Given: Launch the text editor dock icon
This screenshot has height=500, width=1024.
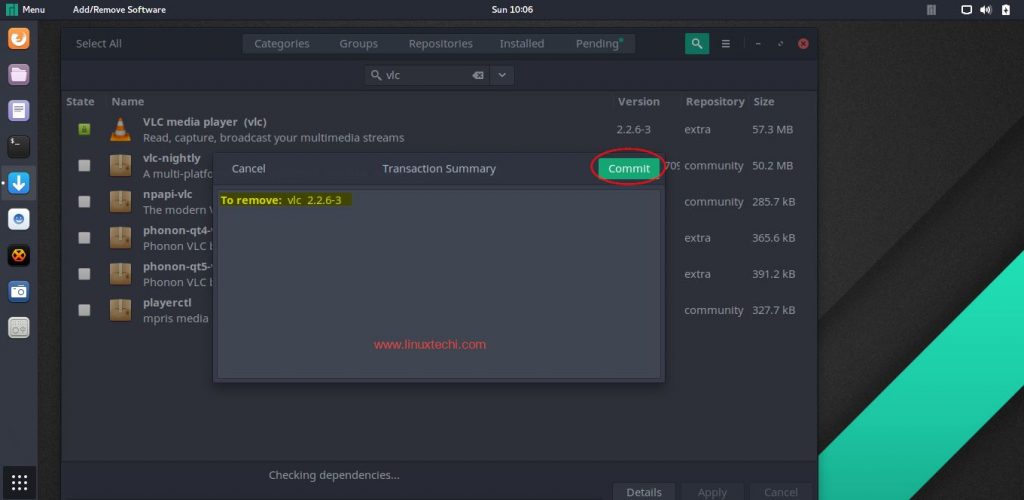Looking at the screenshot, I should [x=18, y=111].
